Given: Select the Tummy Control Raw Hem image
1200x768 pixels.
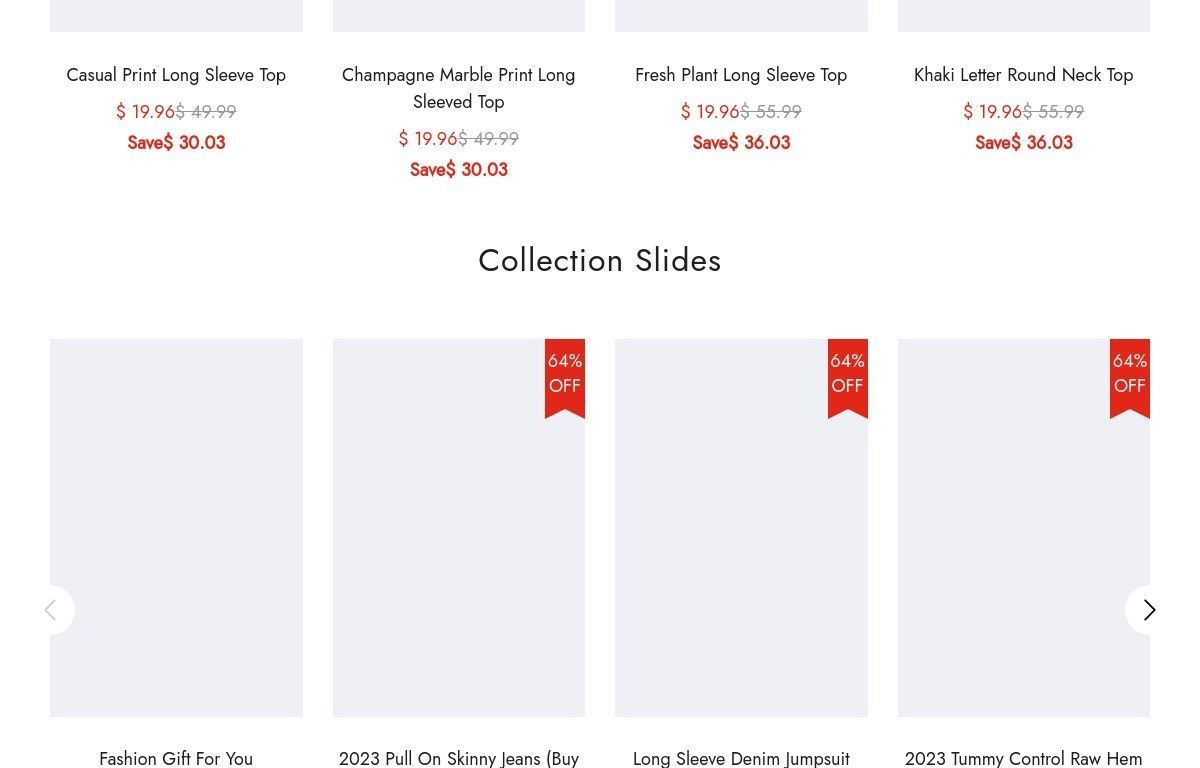Looking at the screenshot, I should click(1023, 528).
